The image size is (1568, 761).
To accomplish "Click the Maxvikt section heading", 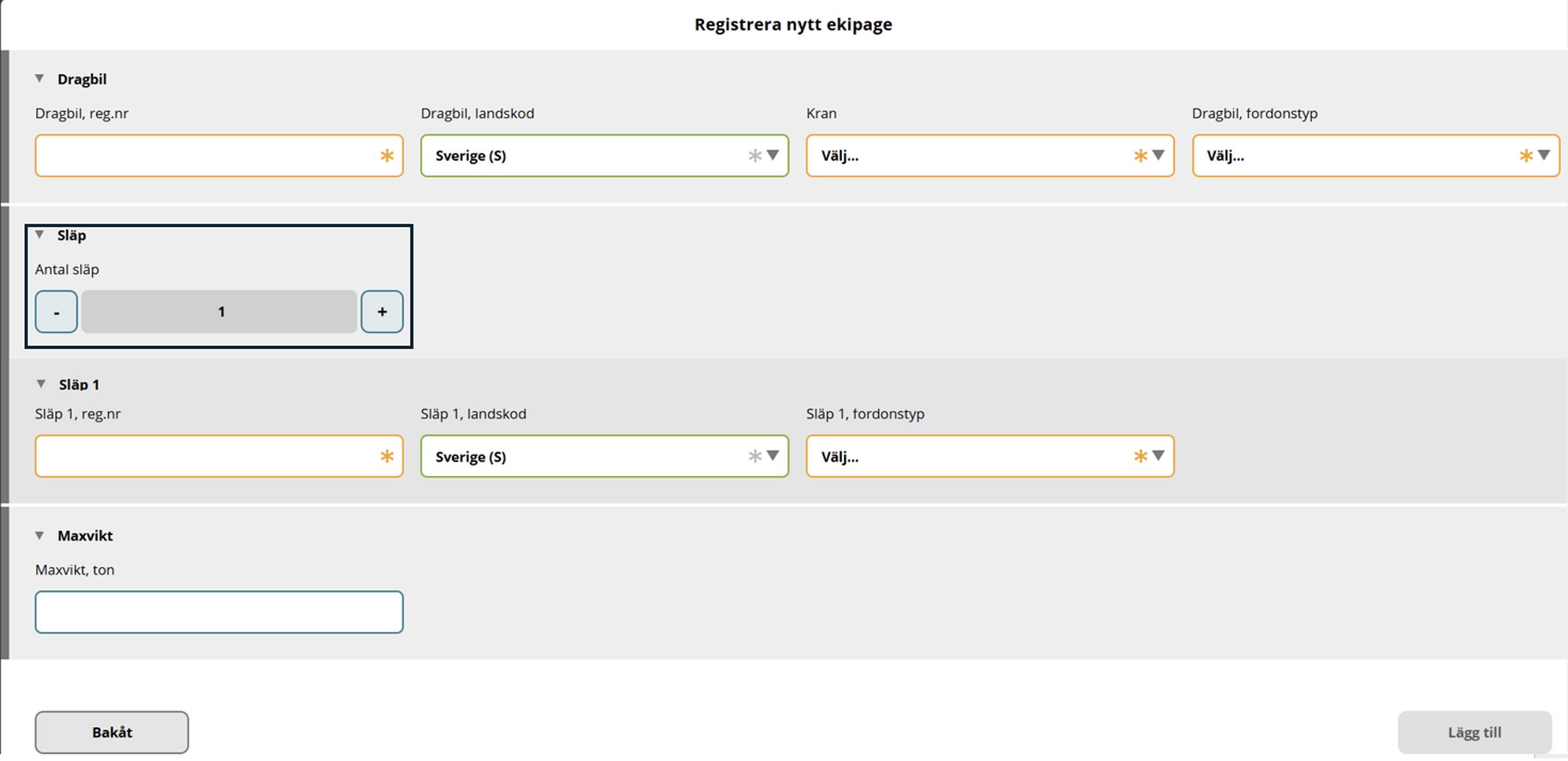I will pos(85,536).
